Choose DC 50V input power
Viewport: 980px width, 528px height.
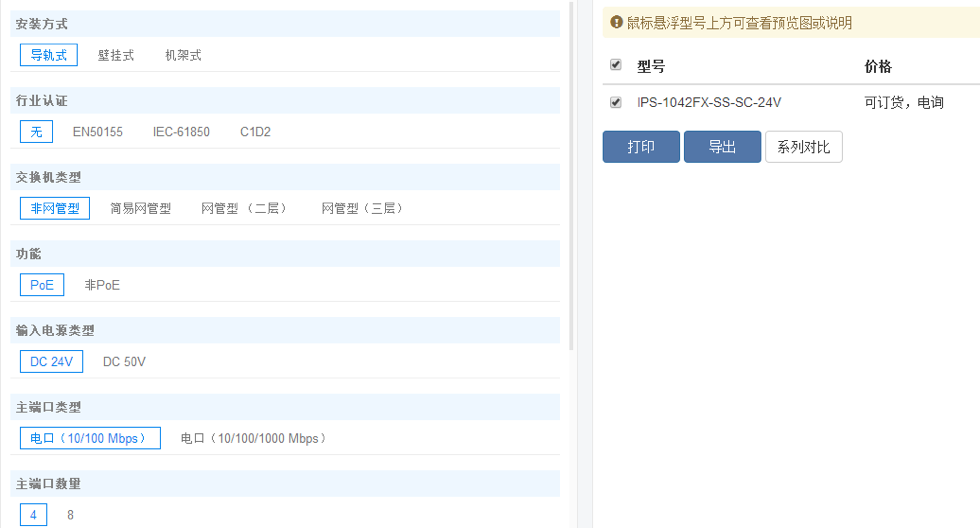coord(124,362)
